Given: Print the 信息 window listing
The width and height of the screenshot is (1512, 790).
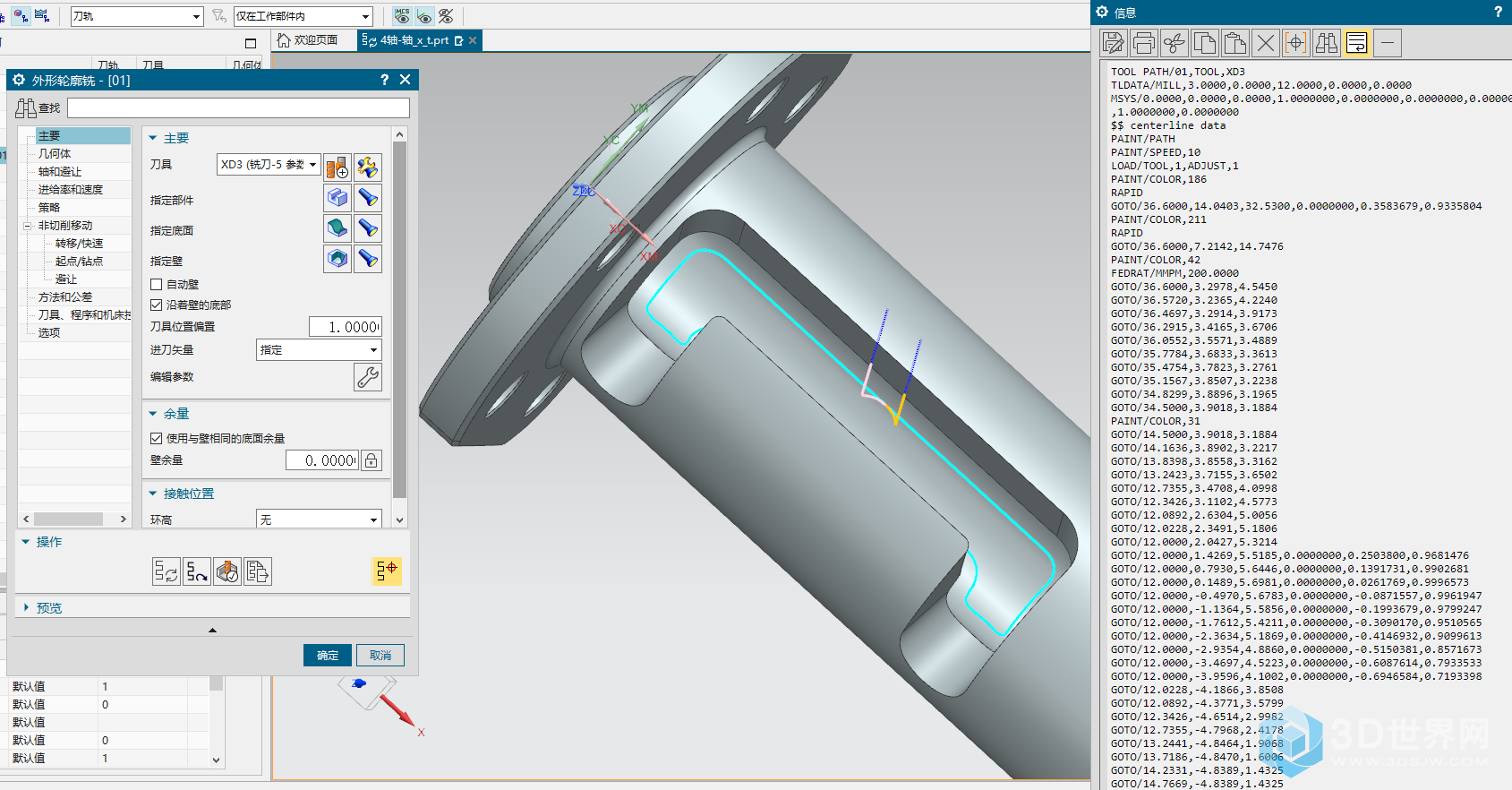Looking at the screenshot, I should click(x=1144, y=43).
